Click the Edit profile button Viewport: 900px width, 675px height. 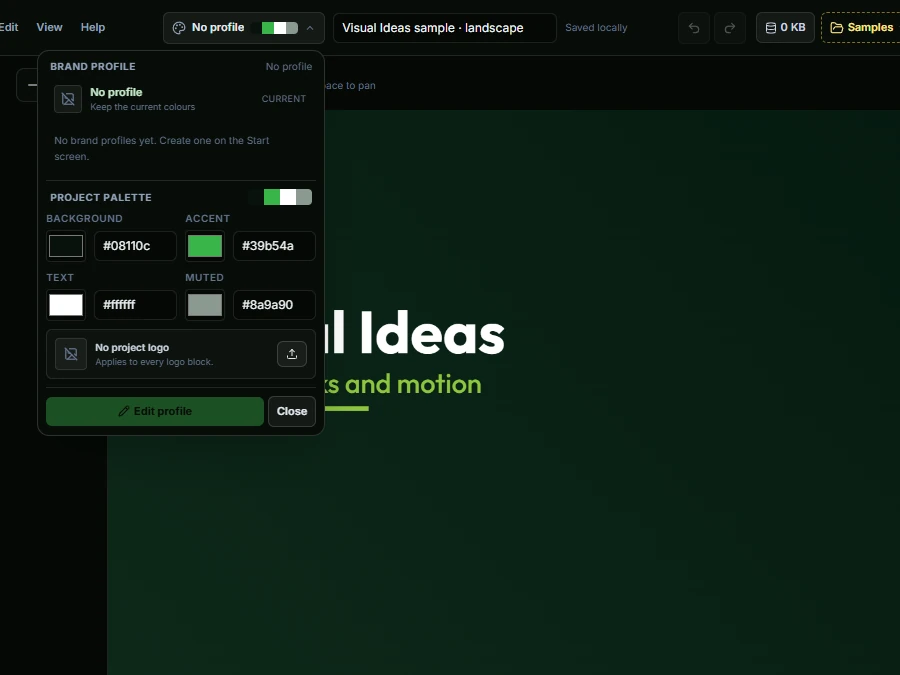[x=155, y=411]
